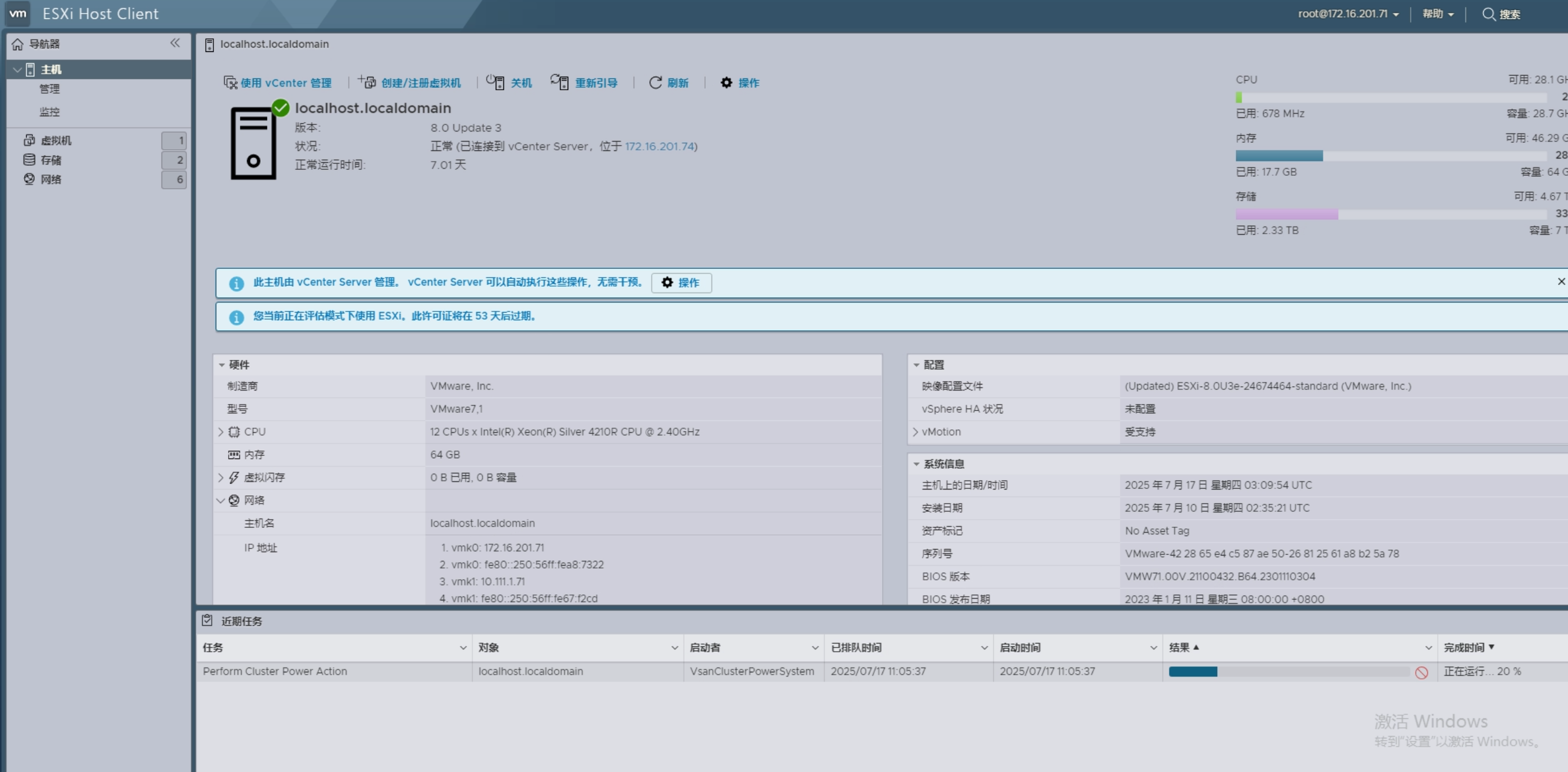Click the info icon in evaluation-mode banner
This screenshot has width=1568, height=772.
coord(236,317)
